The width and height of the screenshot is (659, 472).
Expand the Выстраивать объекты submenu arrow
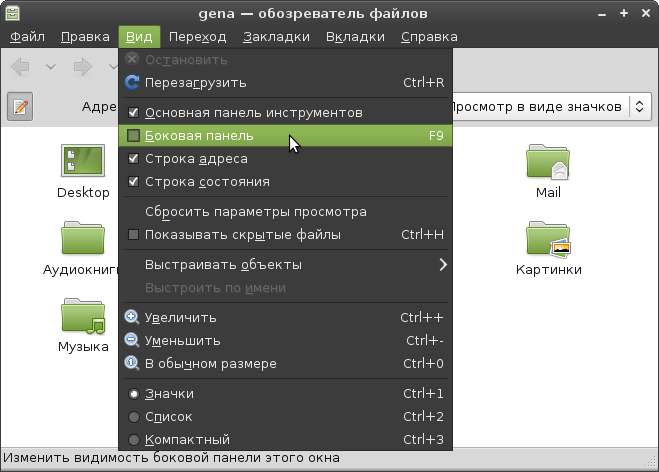pyautogui.click(x=443, y=265)
